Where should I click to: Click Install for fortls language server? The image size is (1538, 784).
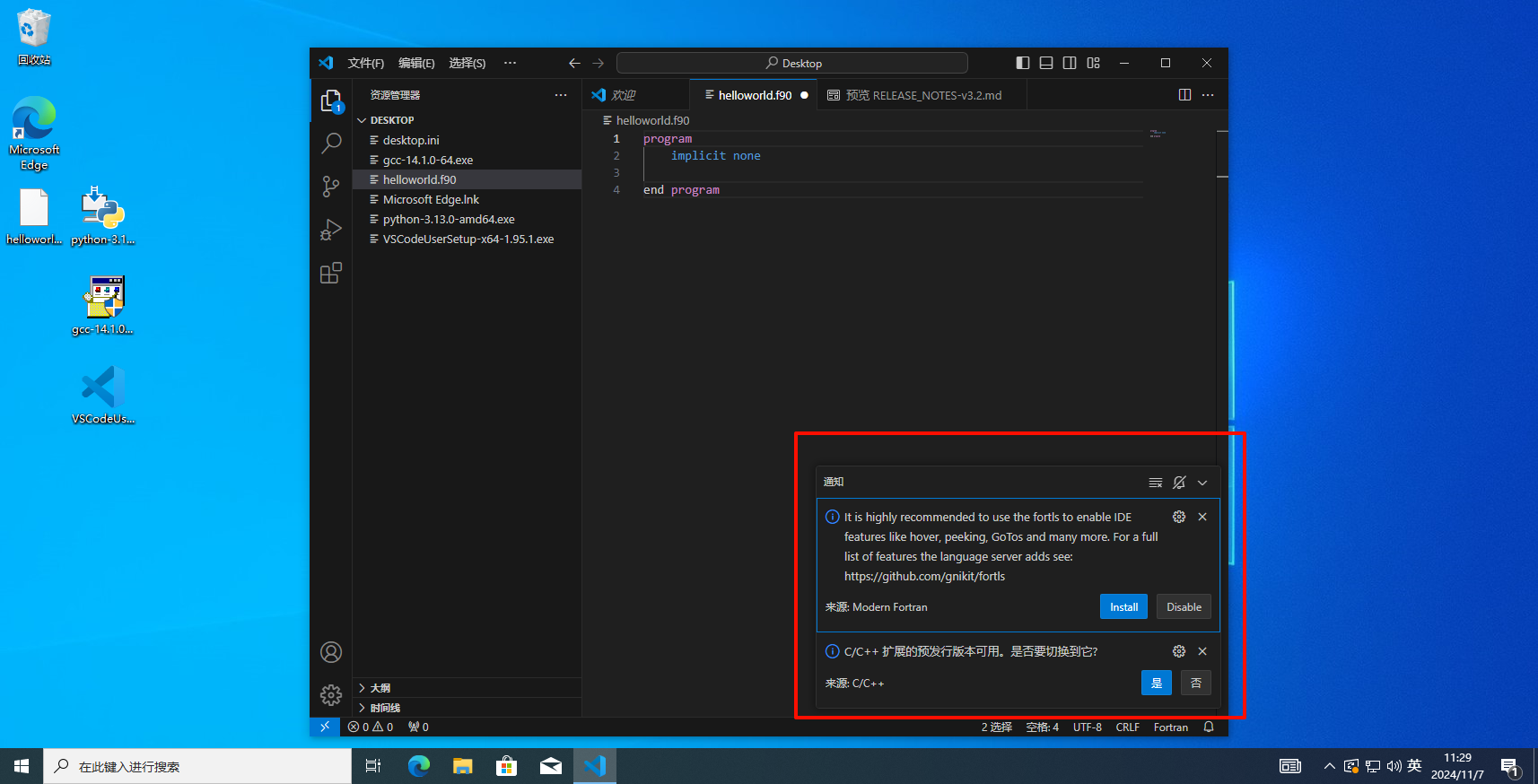1123,607
